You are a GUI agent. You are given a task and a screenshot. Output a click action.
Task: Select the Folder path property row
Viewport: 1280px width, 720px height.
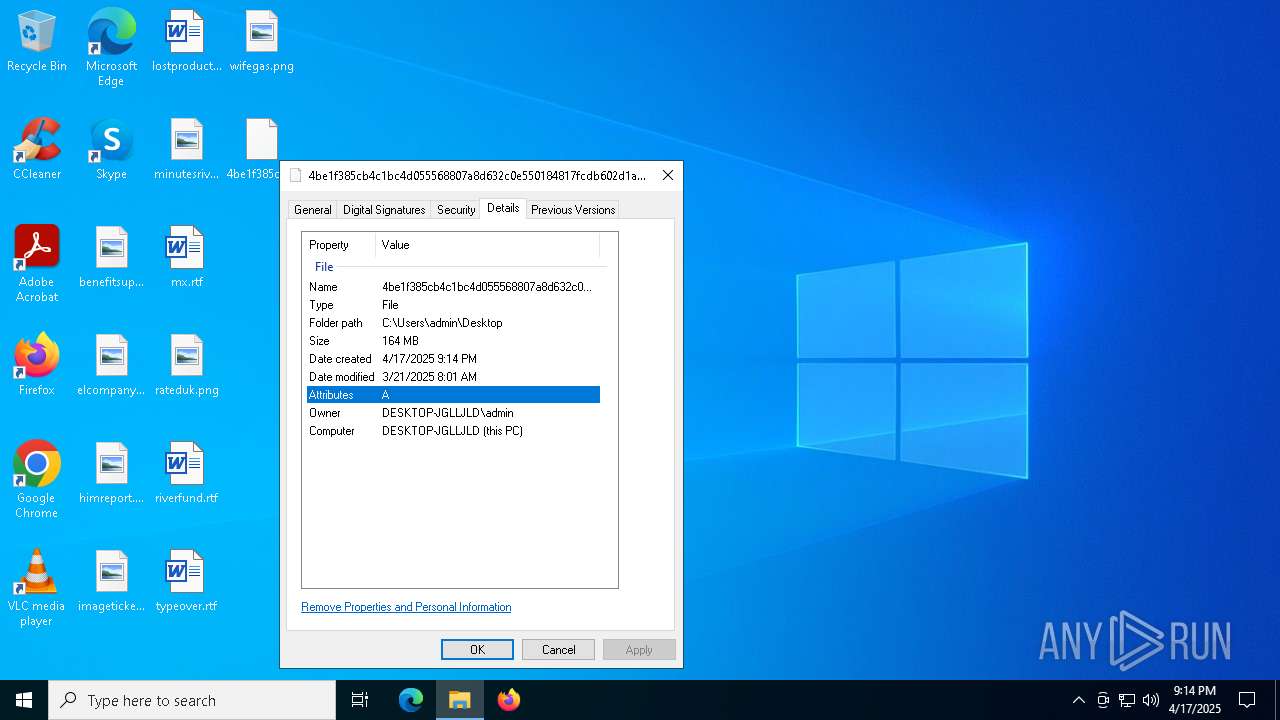453,323
